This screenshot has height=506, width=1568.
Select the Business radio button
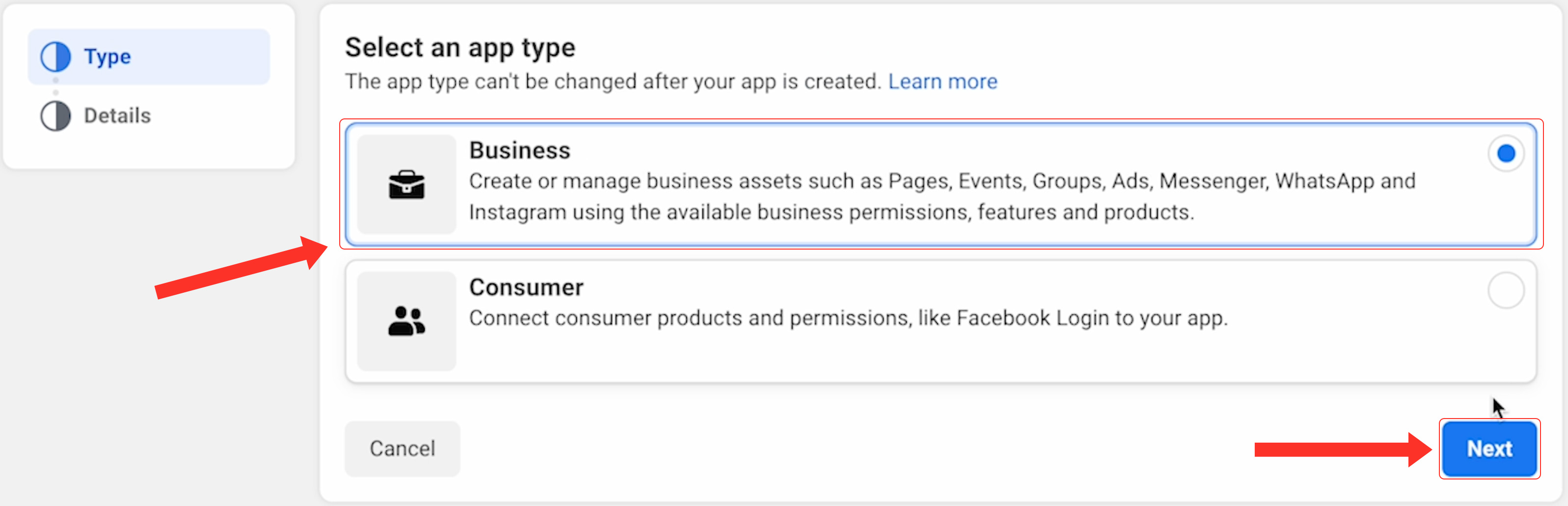1506,153
